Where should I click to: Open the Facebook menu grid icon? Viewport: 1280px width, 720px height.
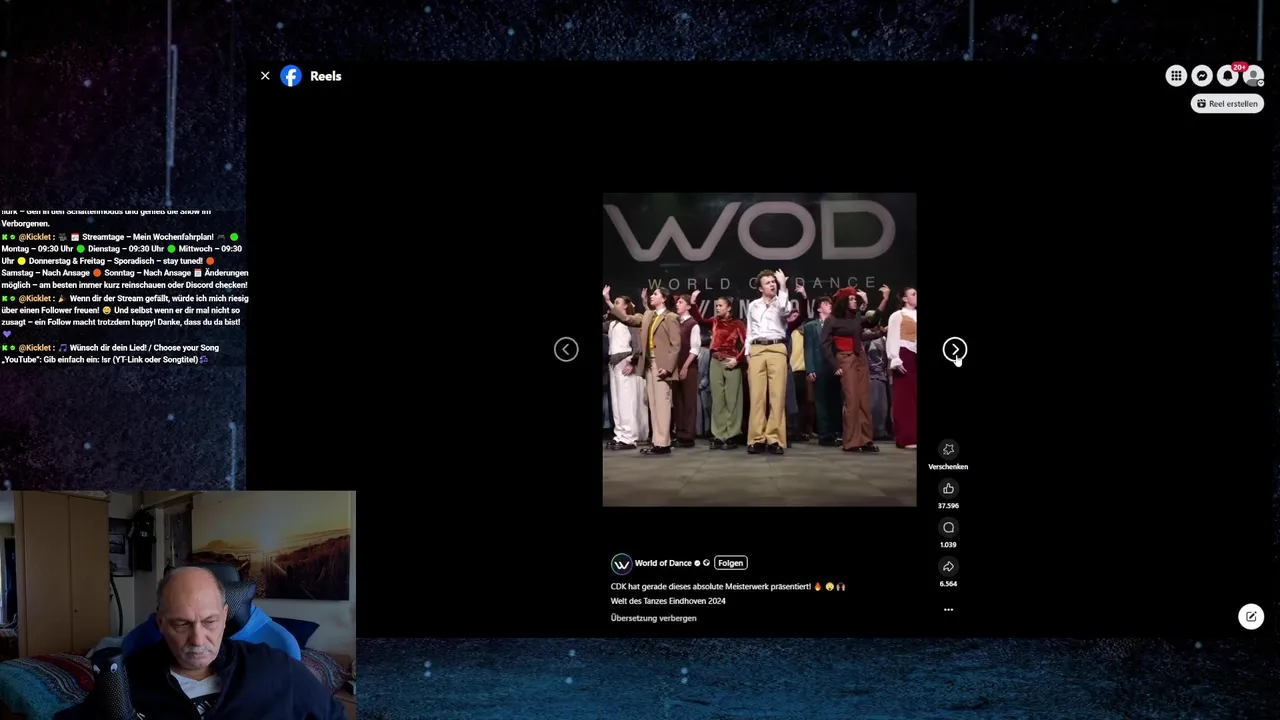[1176, 76]
